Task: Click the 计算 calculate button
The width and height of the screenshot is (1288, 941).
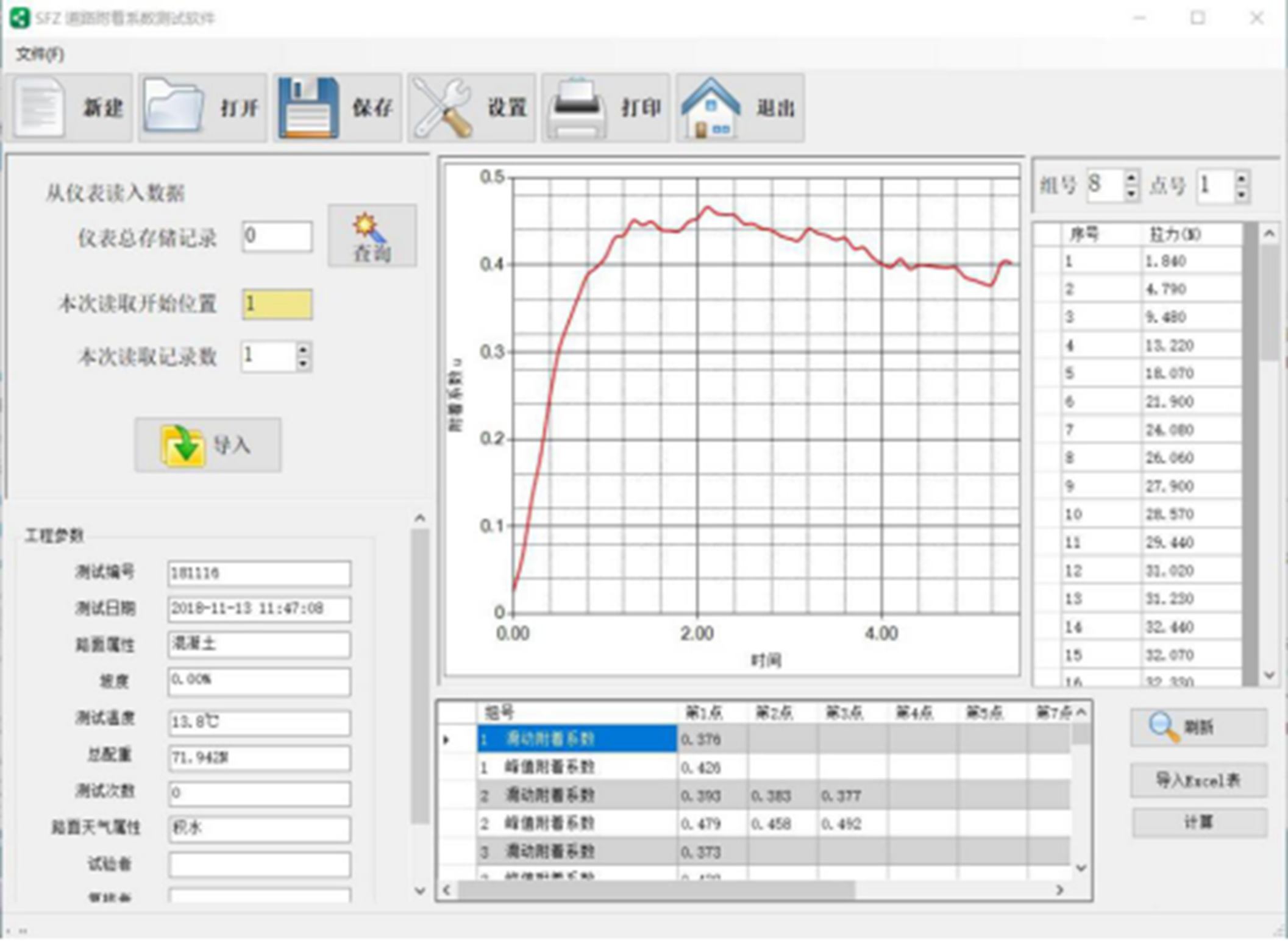Action: 1198,823
